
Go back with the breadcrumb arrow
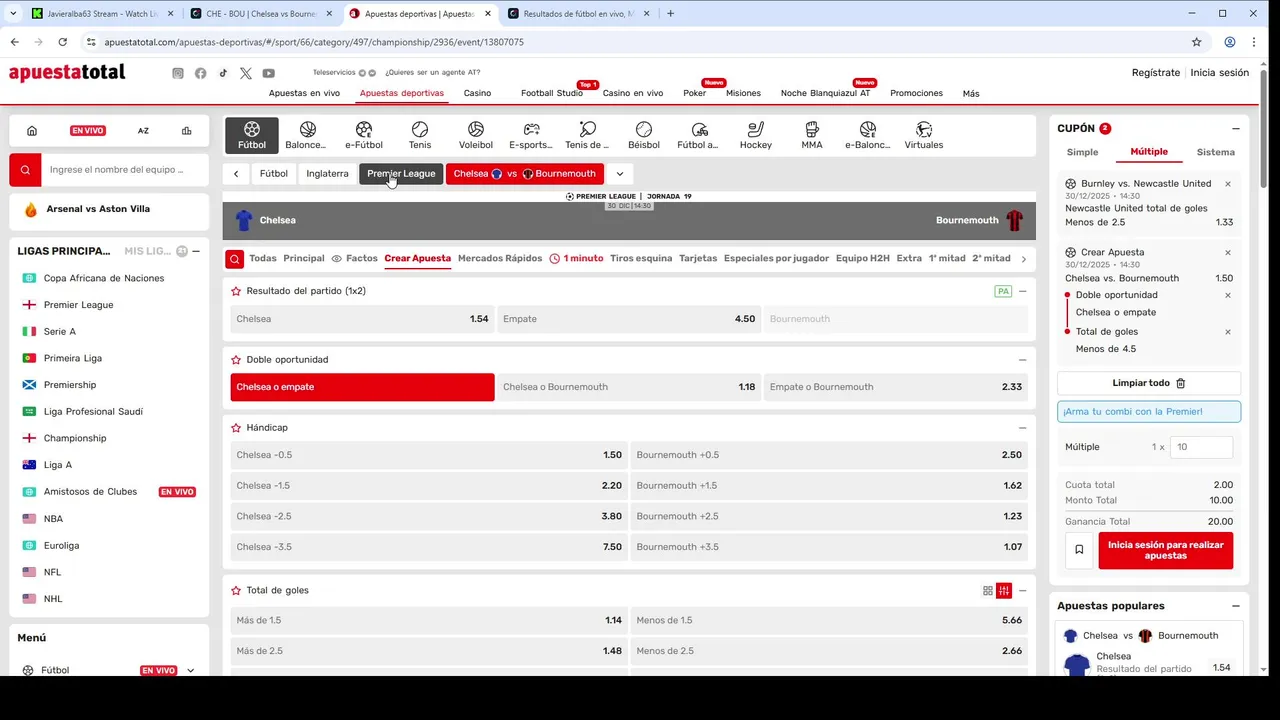coord(236,174)
